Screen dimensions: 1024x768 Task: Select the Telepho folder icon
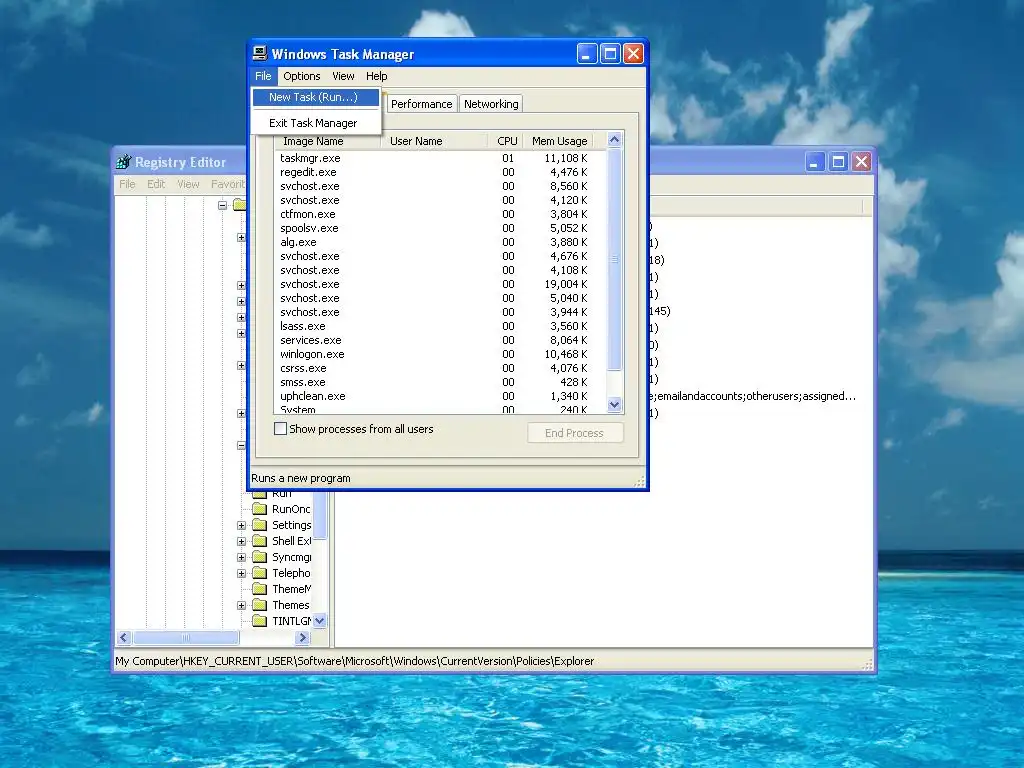point(260,573)
